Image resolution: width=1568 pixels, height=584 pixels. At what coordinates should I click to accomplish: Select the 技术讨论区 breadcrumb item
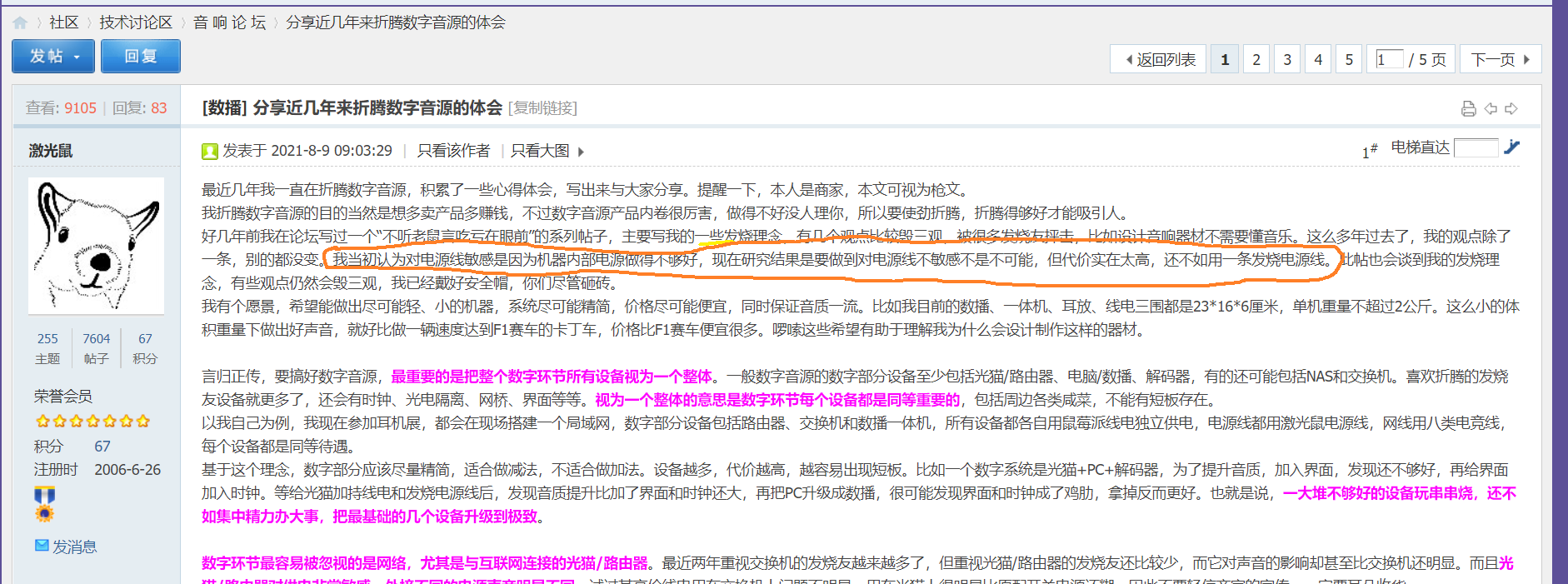[136, 22]
